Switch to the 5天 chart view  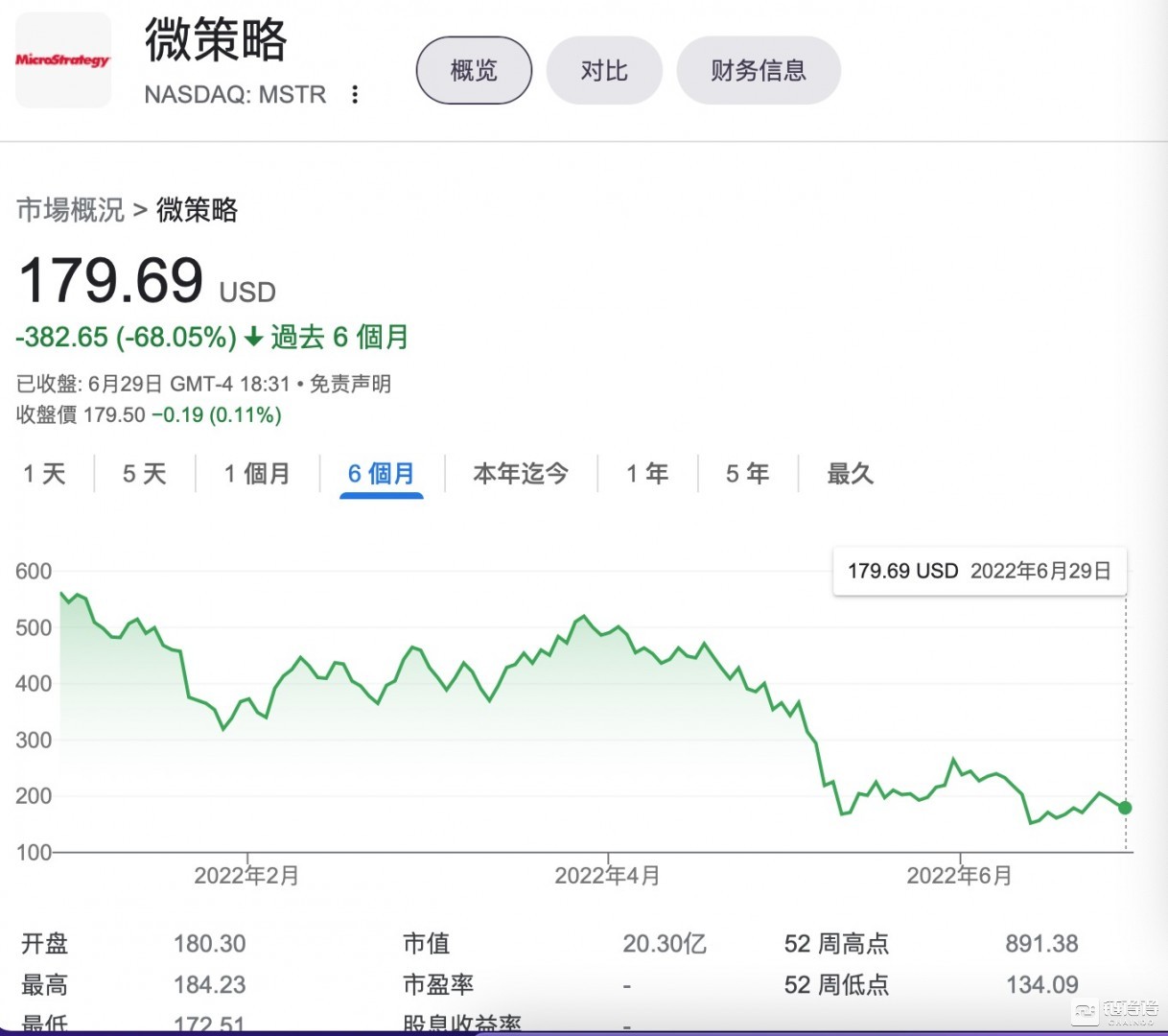coord(143,473)
